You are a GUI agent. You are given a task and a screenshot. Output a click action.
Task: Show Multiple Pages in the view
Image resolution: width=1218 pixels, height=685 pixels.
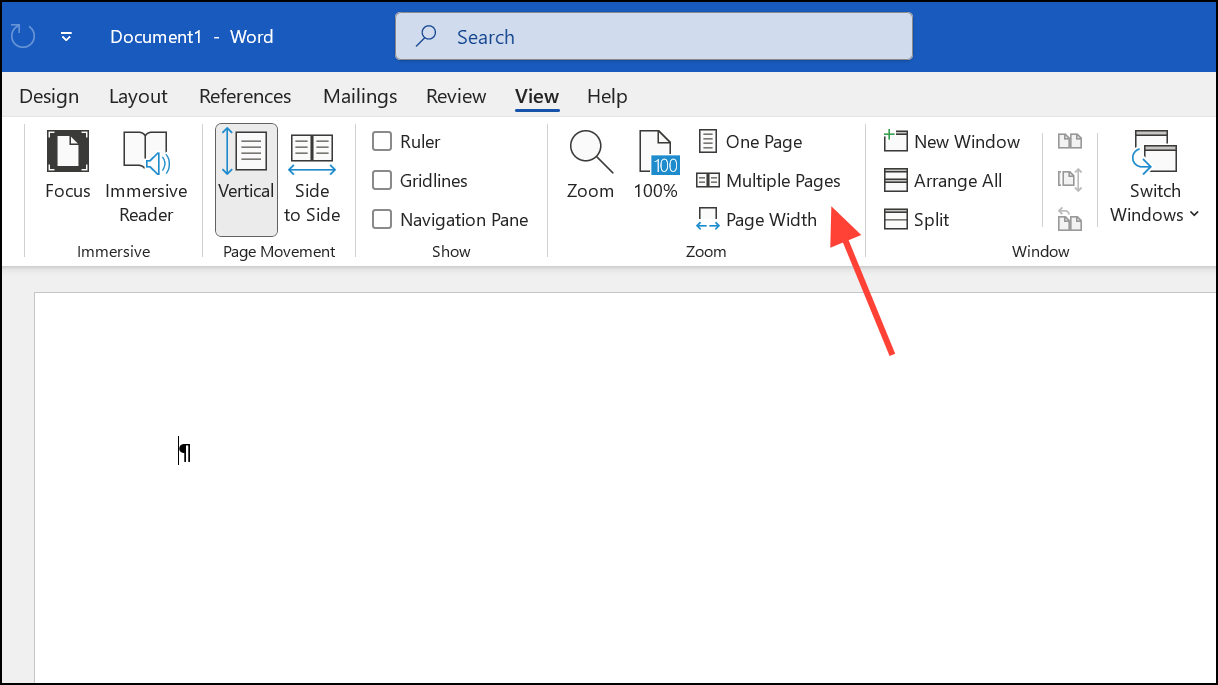(x=769, y=181)
